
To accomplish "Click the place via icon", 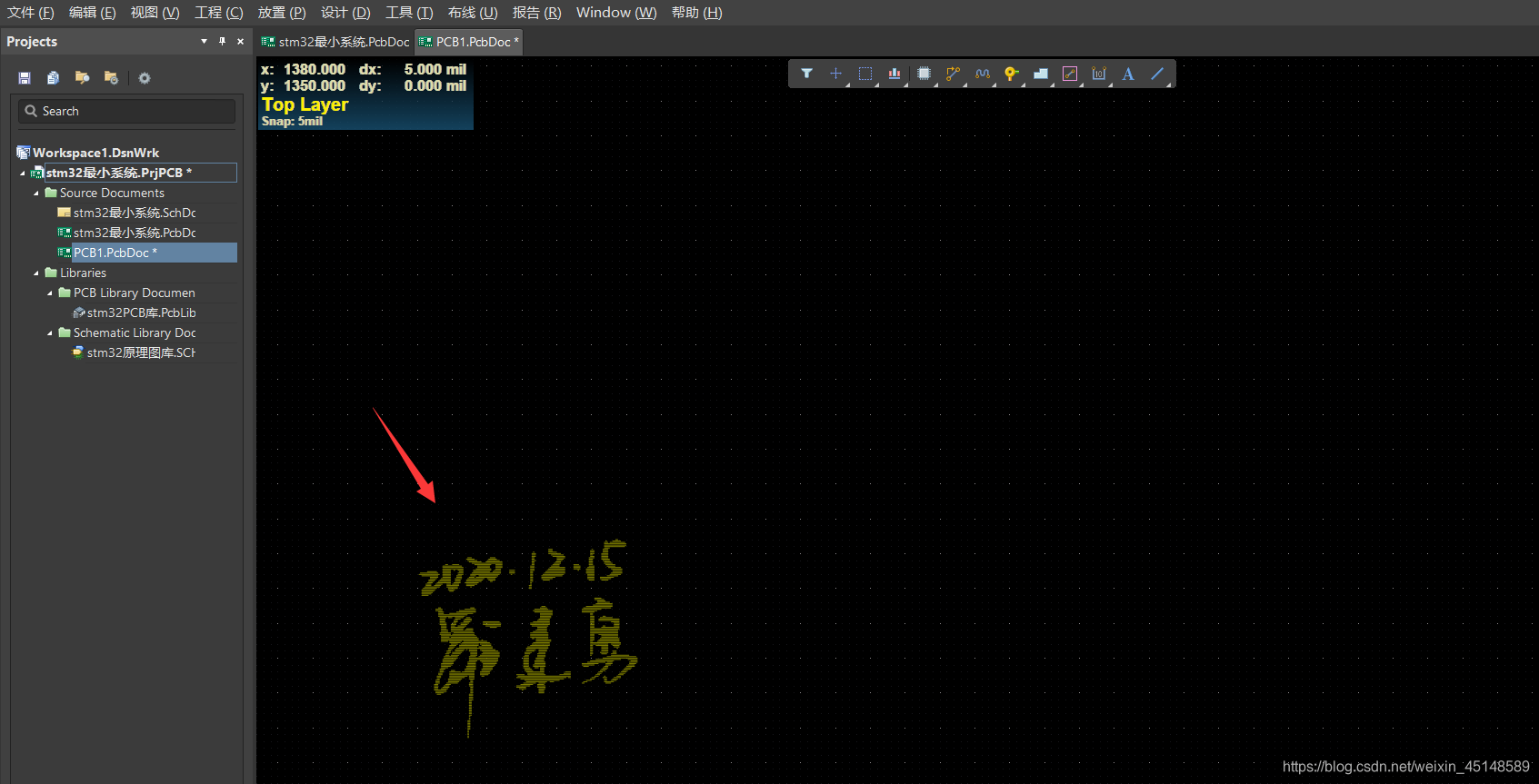I will tap(1011, 74).
